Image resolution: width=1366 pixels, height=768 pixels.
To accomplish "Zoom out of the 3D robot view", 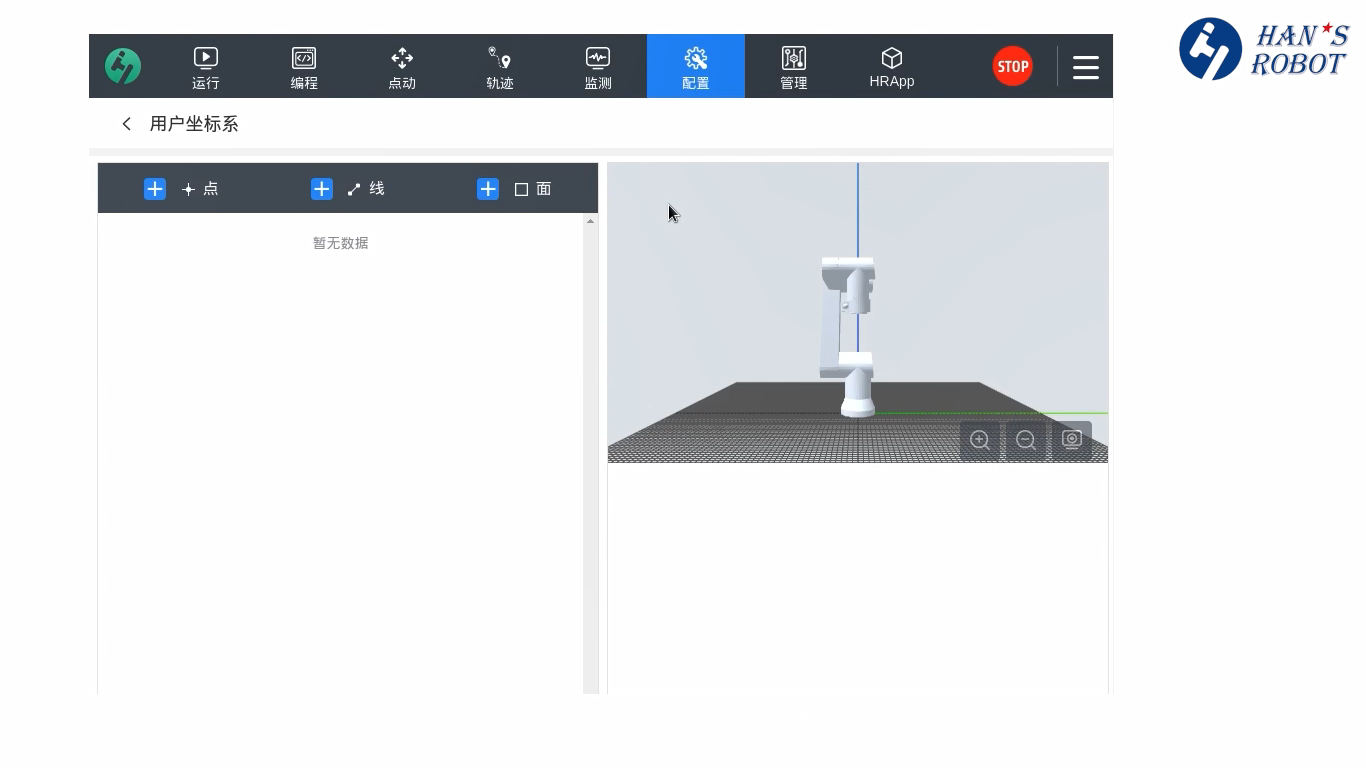I will pos(1026,440).
